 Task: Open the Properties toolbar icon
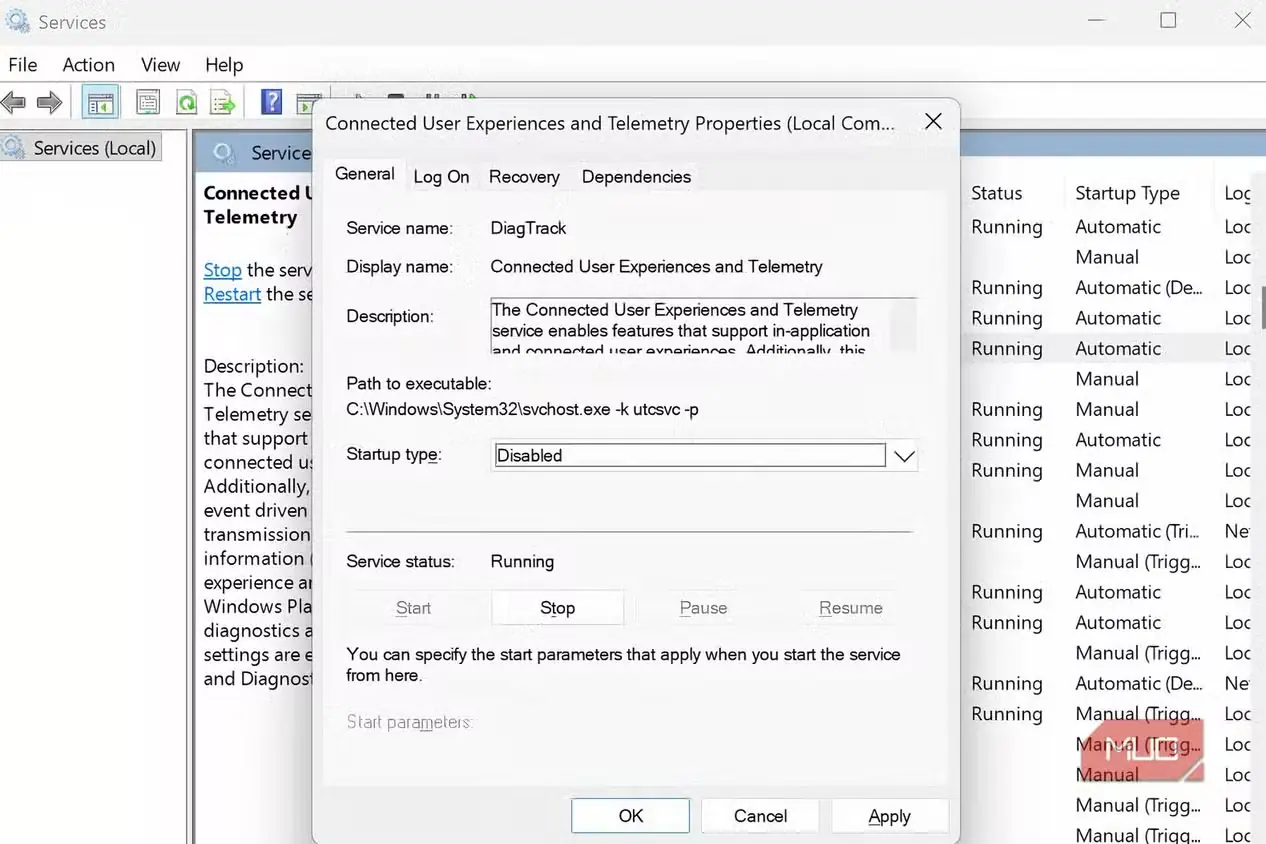[x=148, y=102]
